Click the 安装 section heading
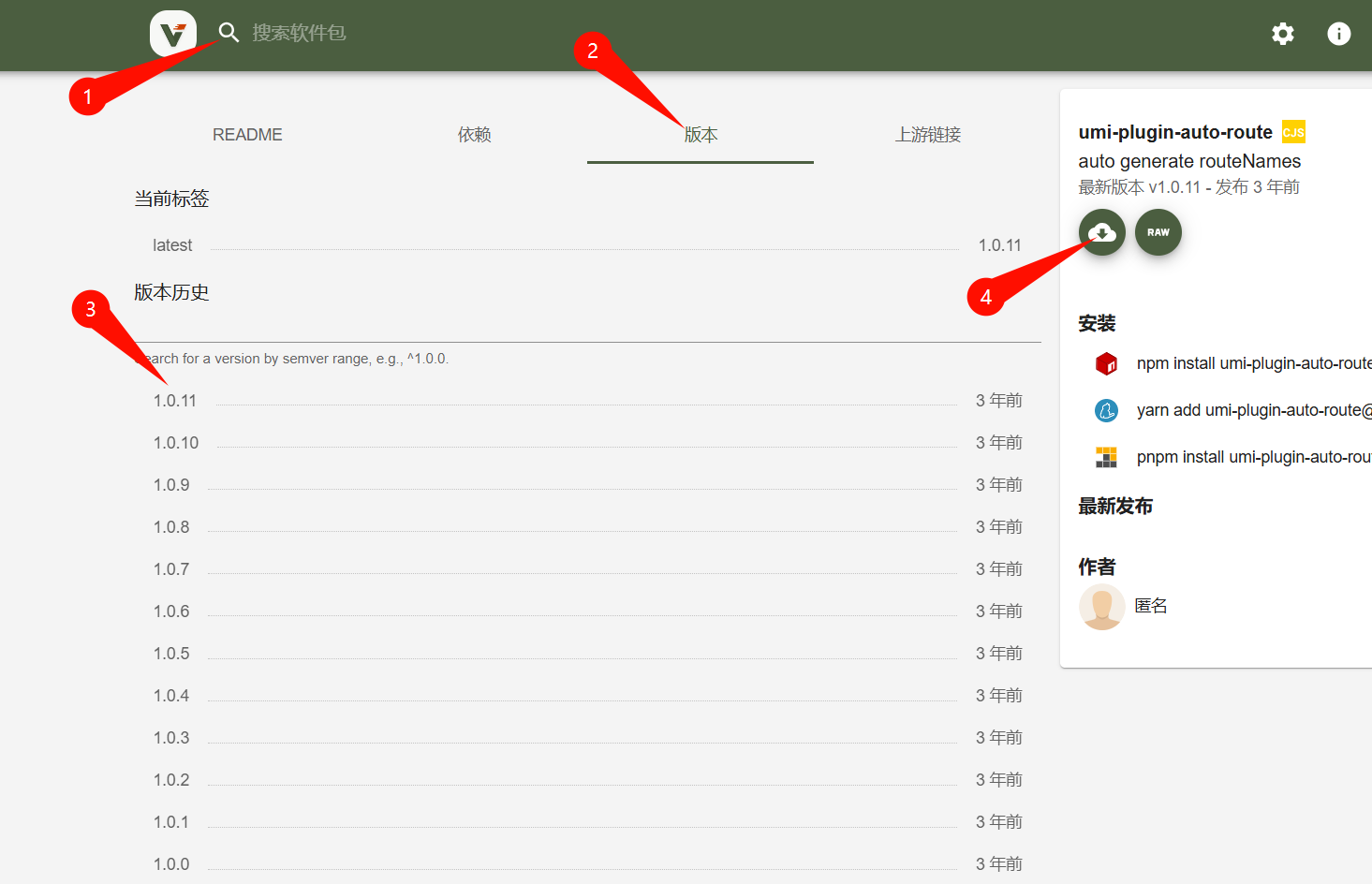Image resolution: width=1372 pixels, height=884 pixels. (1097, 324)
